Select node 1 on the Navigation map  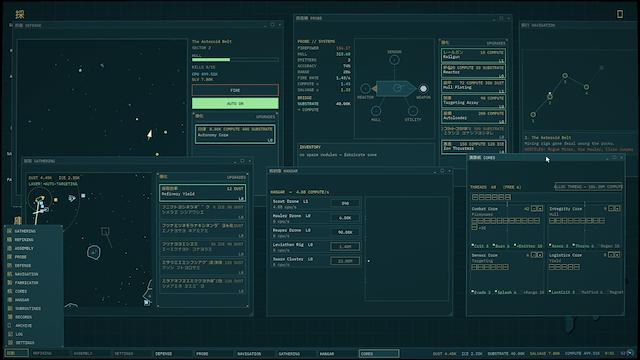point(533,115)
